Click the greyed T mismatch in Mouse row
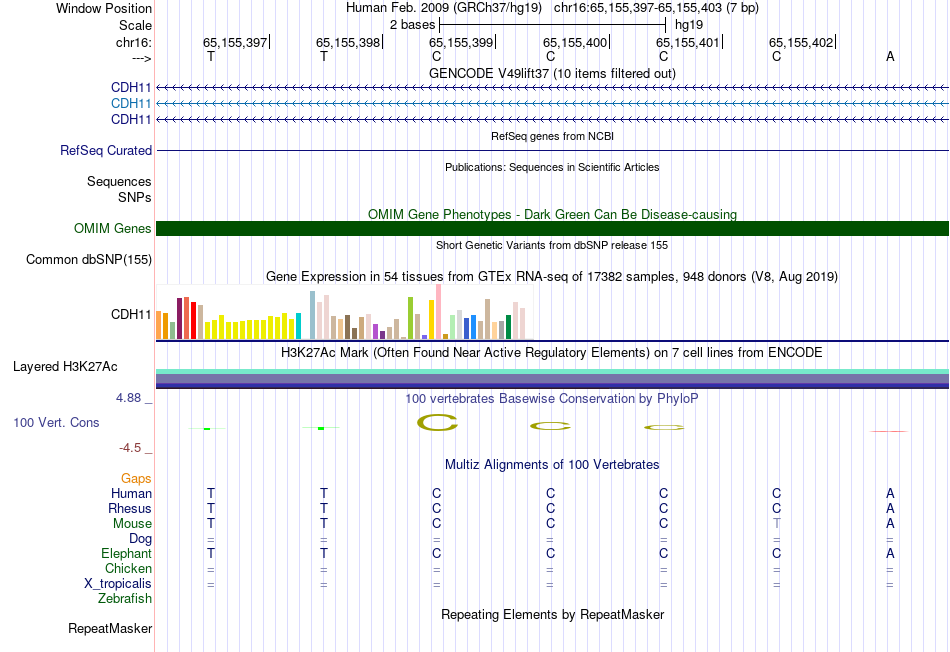This screenshot has width=950, height=652. [x=777, y=524]
